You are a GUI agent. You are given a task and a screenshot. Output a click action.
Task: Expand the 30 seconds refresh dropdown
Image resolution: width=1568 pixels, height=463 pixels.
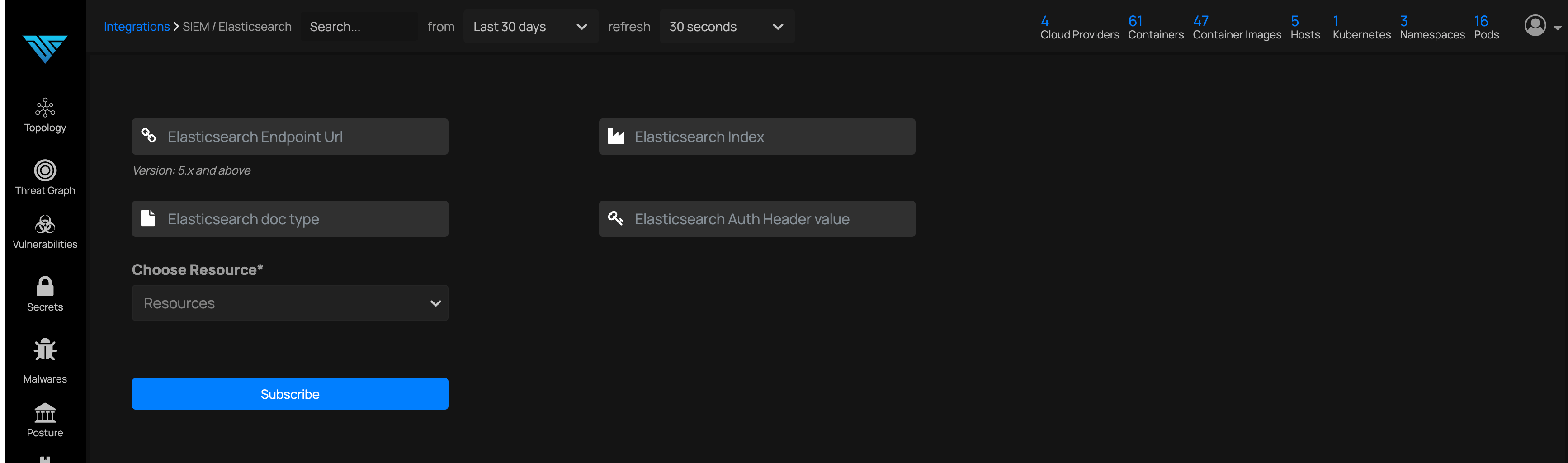[x=727, y=27]
